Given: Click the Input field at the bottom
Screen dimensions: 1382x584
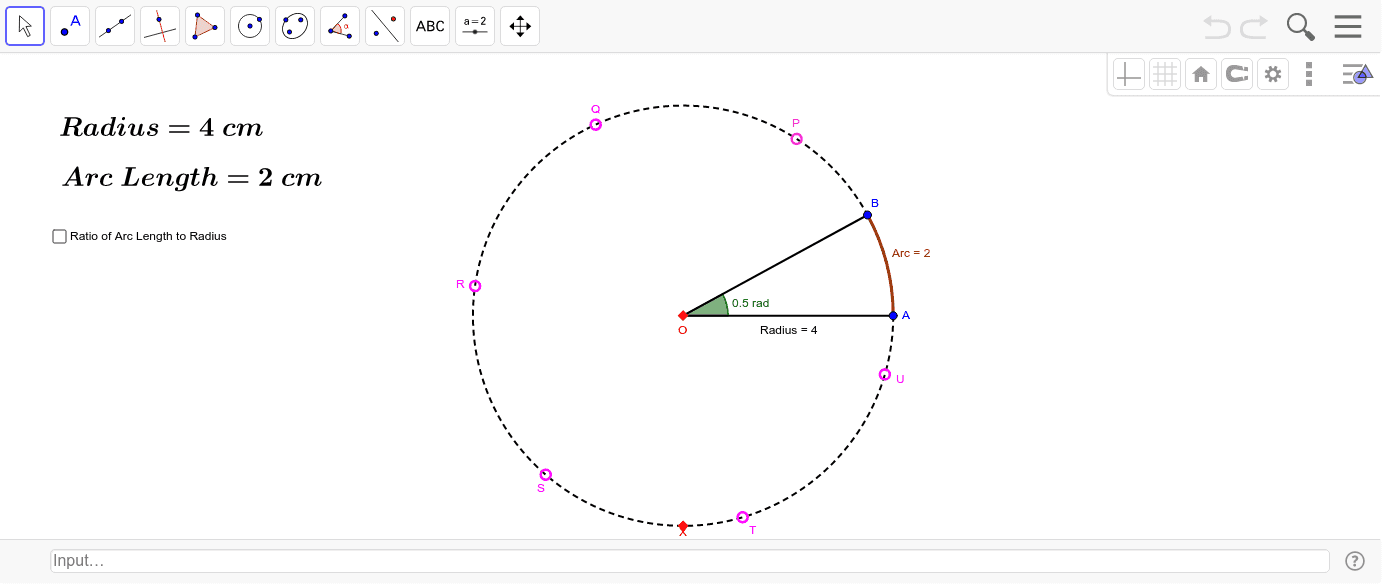Looking at the screenshot, I should coord(690,561).
